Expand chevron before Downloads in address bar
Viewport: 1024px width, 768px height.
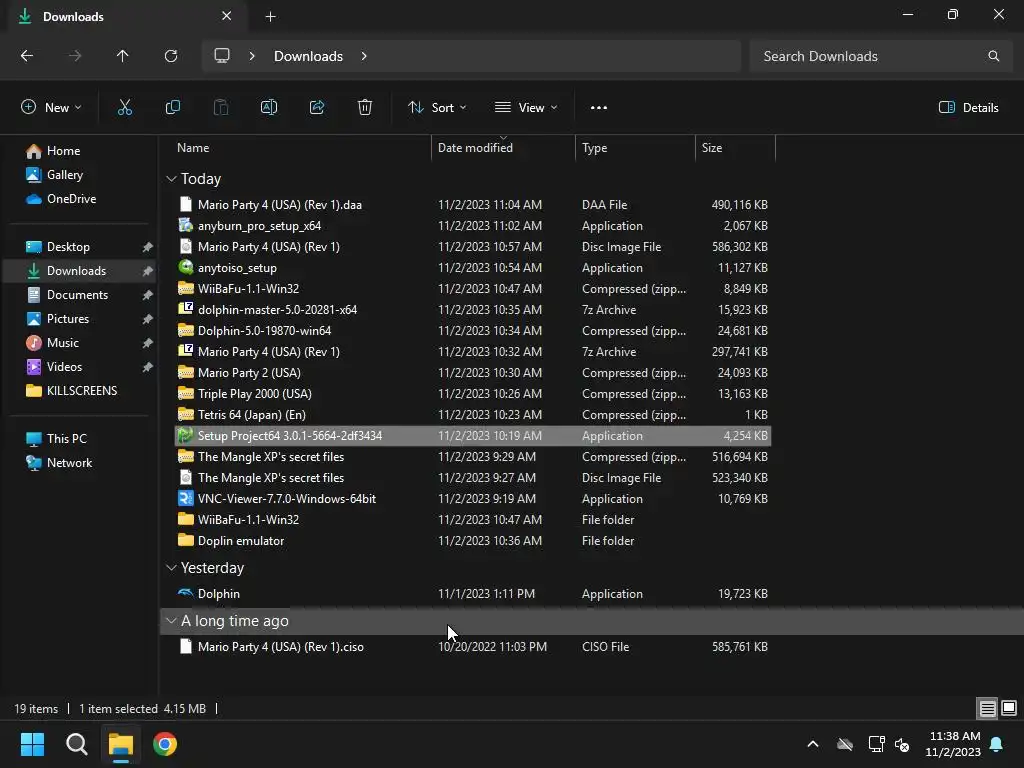point(252,56)
